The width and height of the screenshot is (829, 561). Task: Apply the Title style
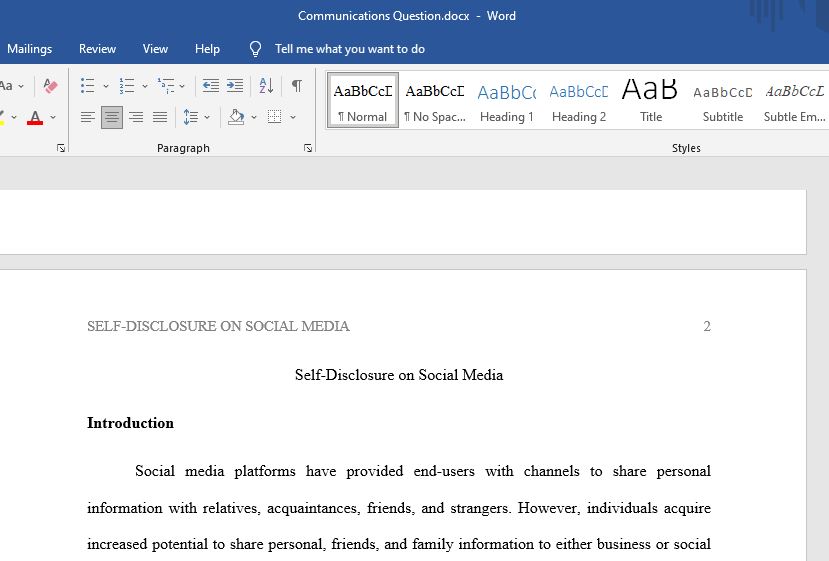coord(650,100)
